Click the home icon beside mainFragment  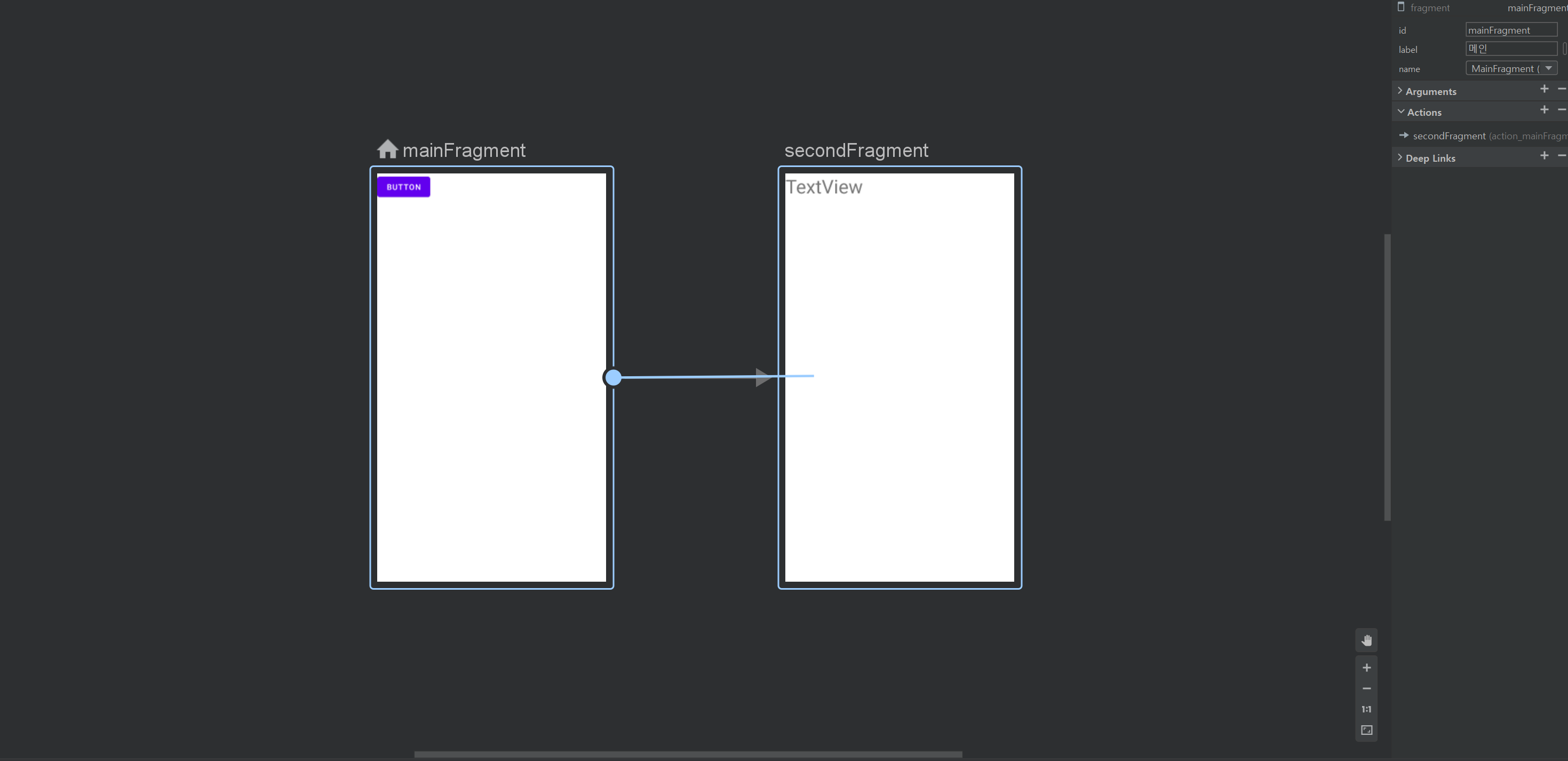point(387,149)
